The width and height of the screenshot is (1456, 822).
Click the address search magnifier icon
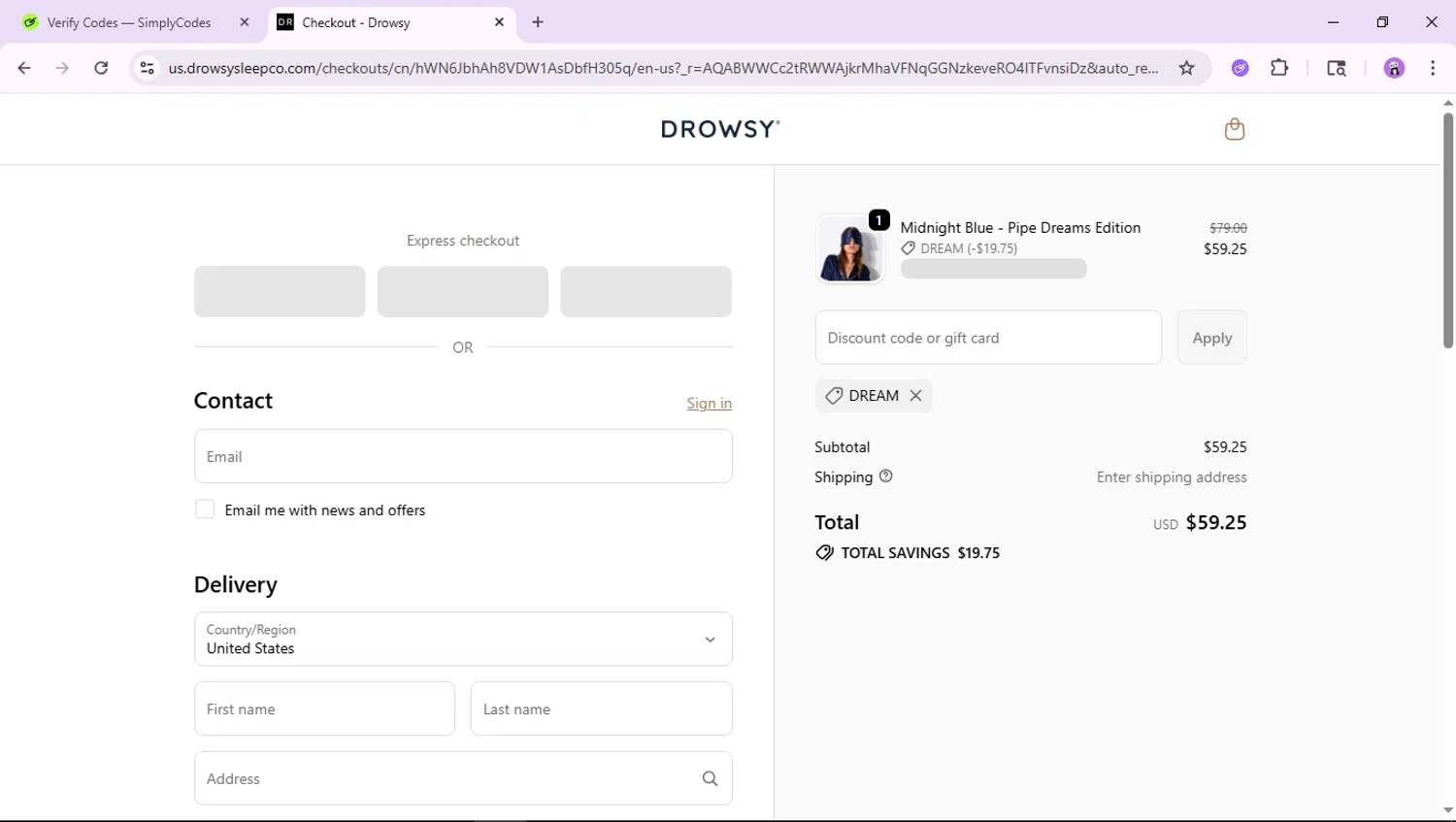coord(710,778)
